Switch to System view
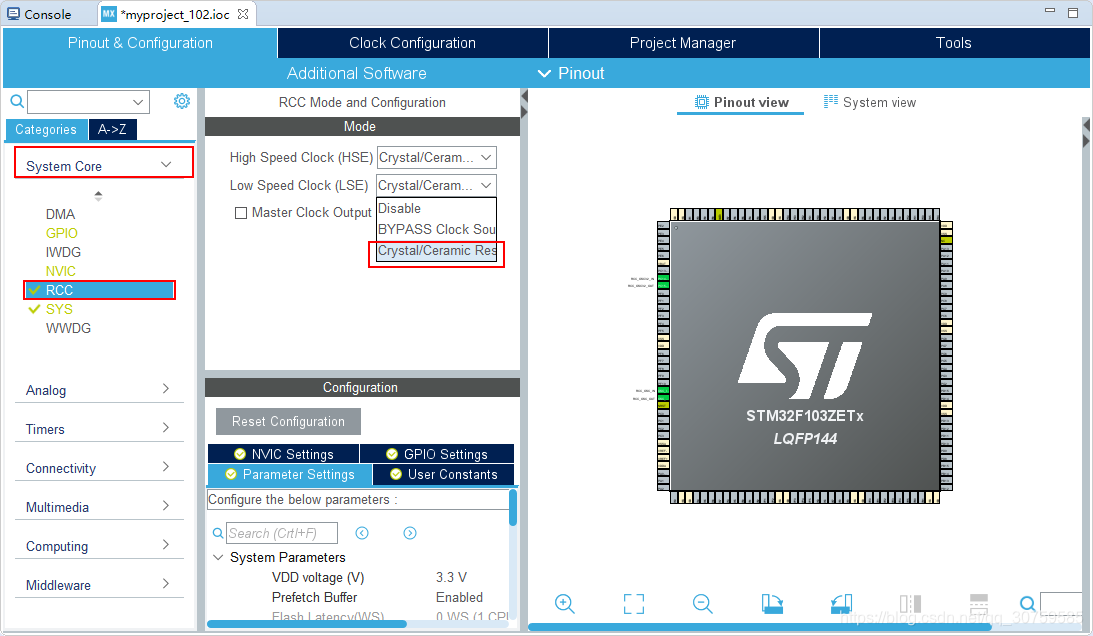This screenshot has width=1093, height=636. point(870,103)
